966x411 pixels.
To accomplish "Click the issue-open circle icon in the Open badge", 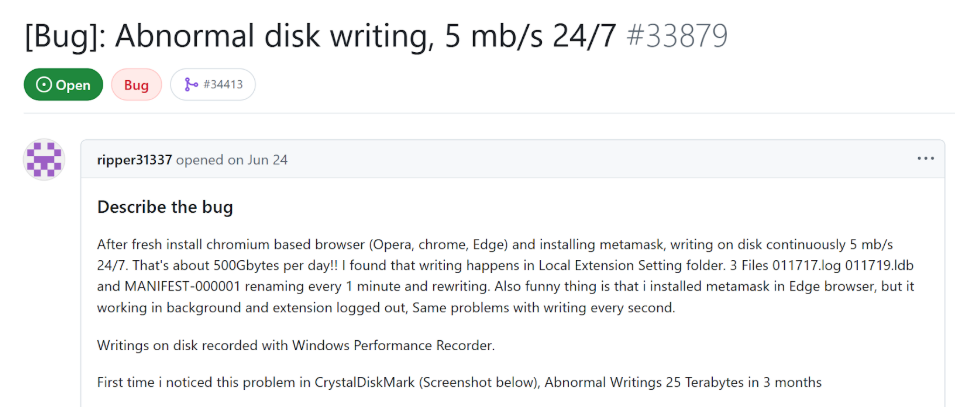I will (43, 85).
